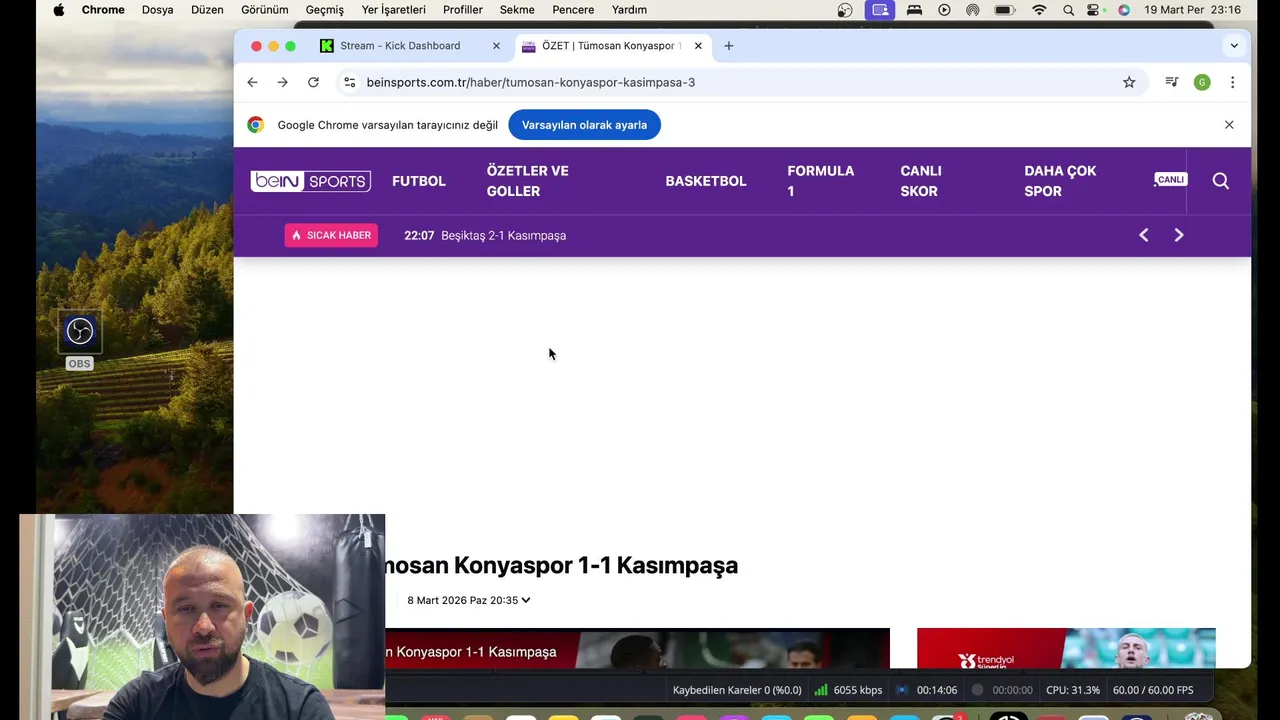This screenshot has width=1280, height=720.
Task: Open the Chrome profile avatar
Action: [1202, 82]
